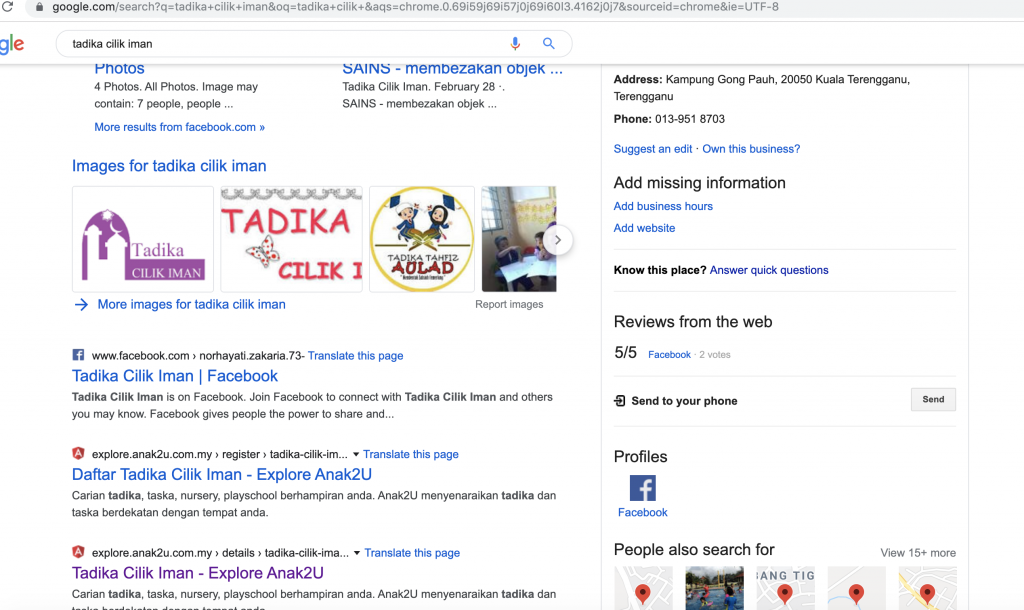Click the Send to your phone icon
1024x610 pixels.
click(620, 400)
